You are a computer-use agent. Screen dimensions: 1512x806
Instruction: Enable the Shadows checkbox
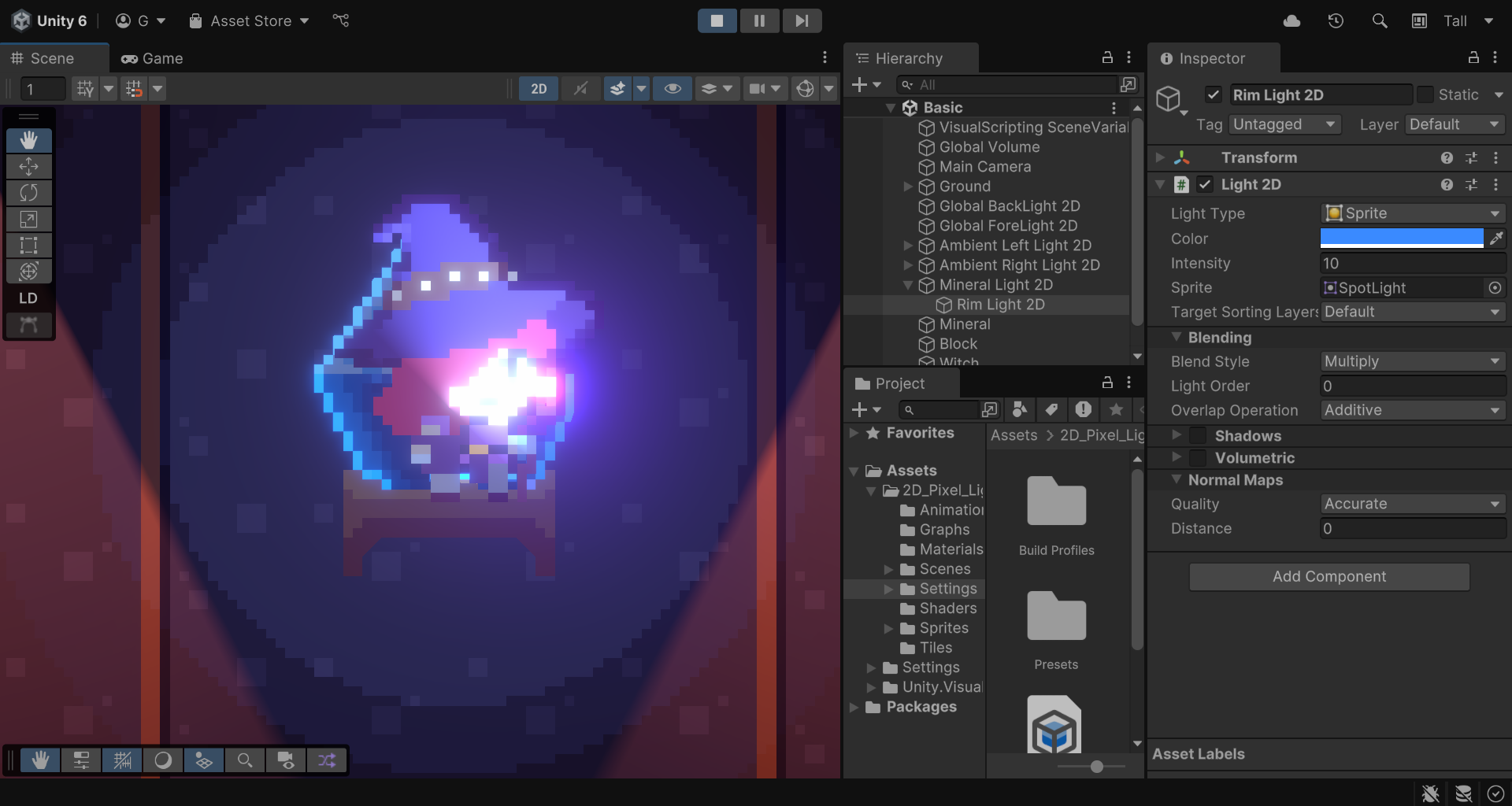1198,436
